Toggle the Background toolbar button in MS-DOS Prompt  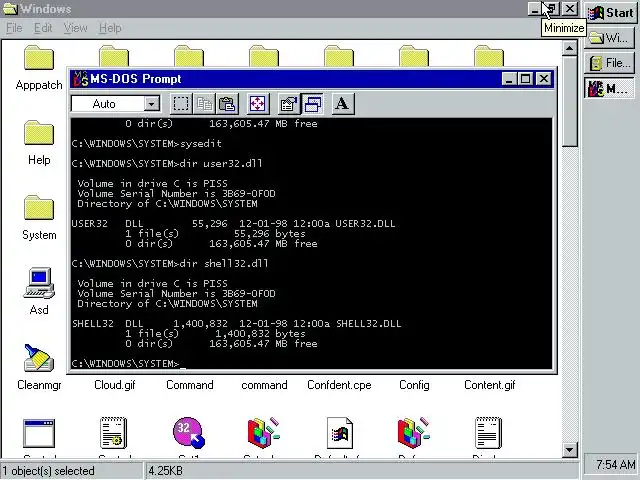pyautogui.click(x=312, y=104)
